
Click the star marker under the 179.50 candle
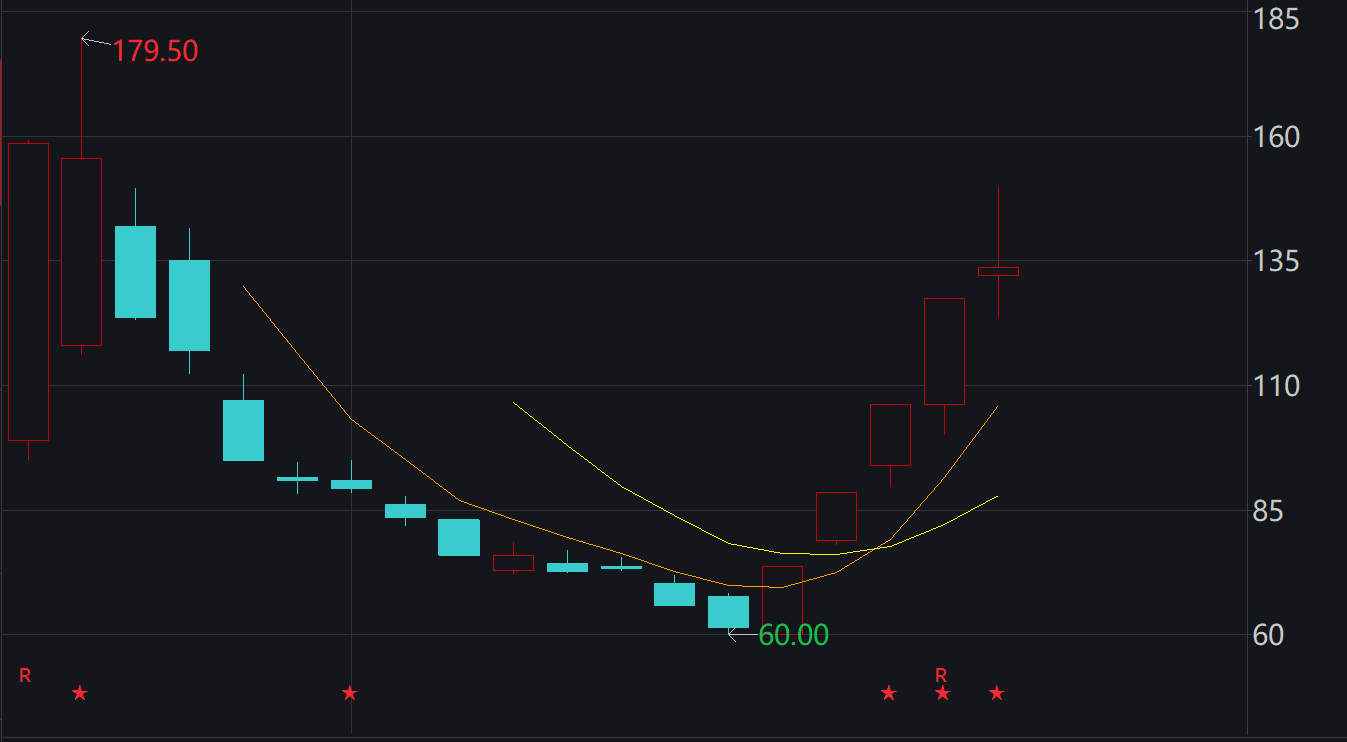coord(80,693)
